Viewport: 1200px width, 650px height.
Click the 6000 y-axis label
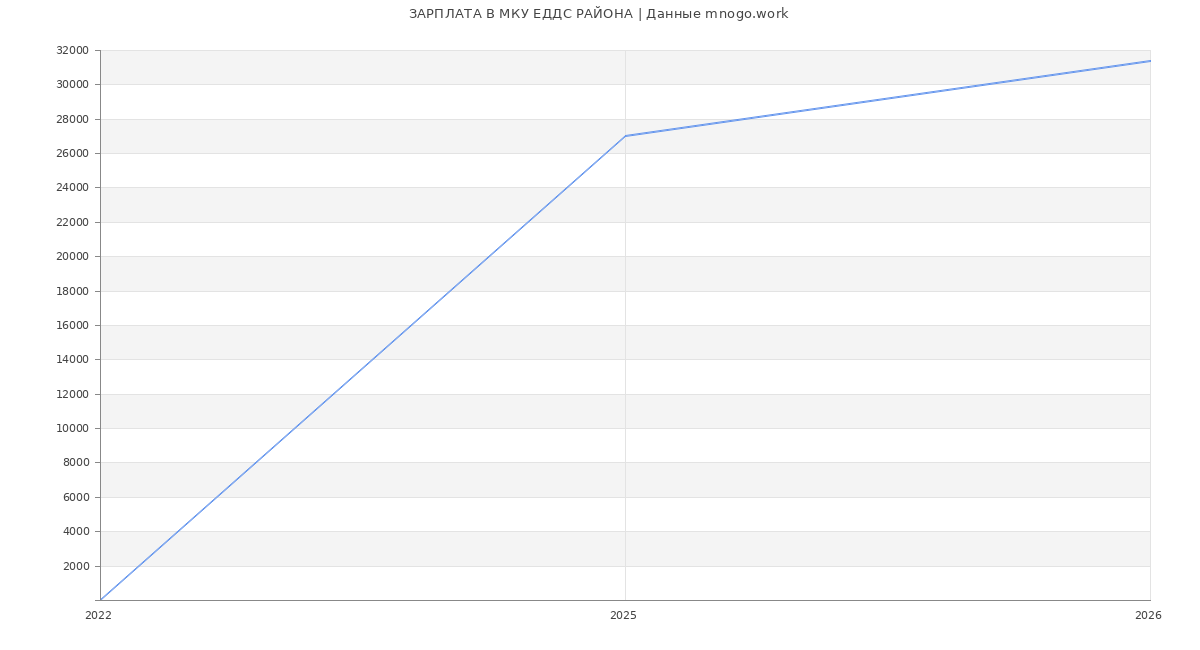coord(75,497)
